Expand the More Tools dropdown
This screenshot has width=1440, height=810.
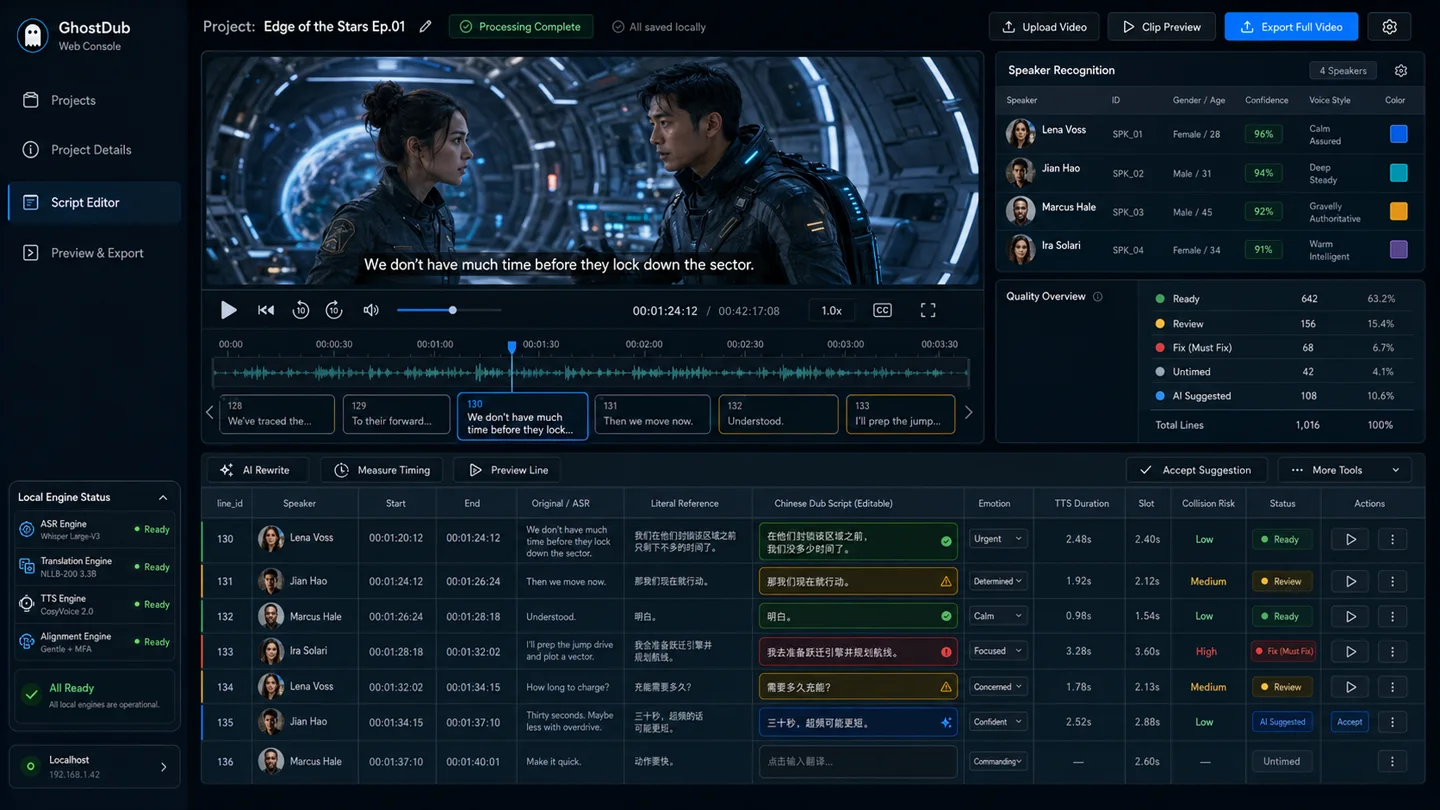click(x=1344, y=470)
